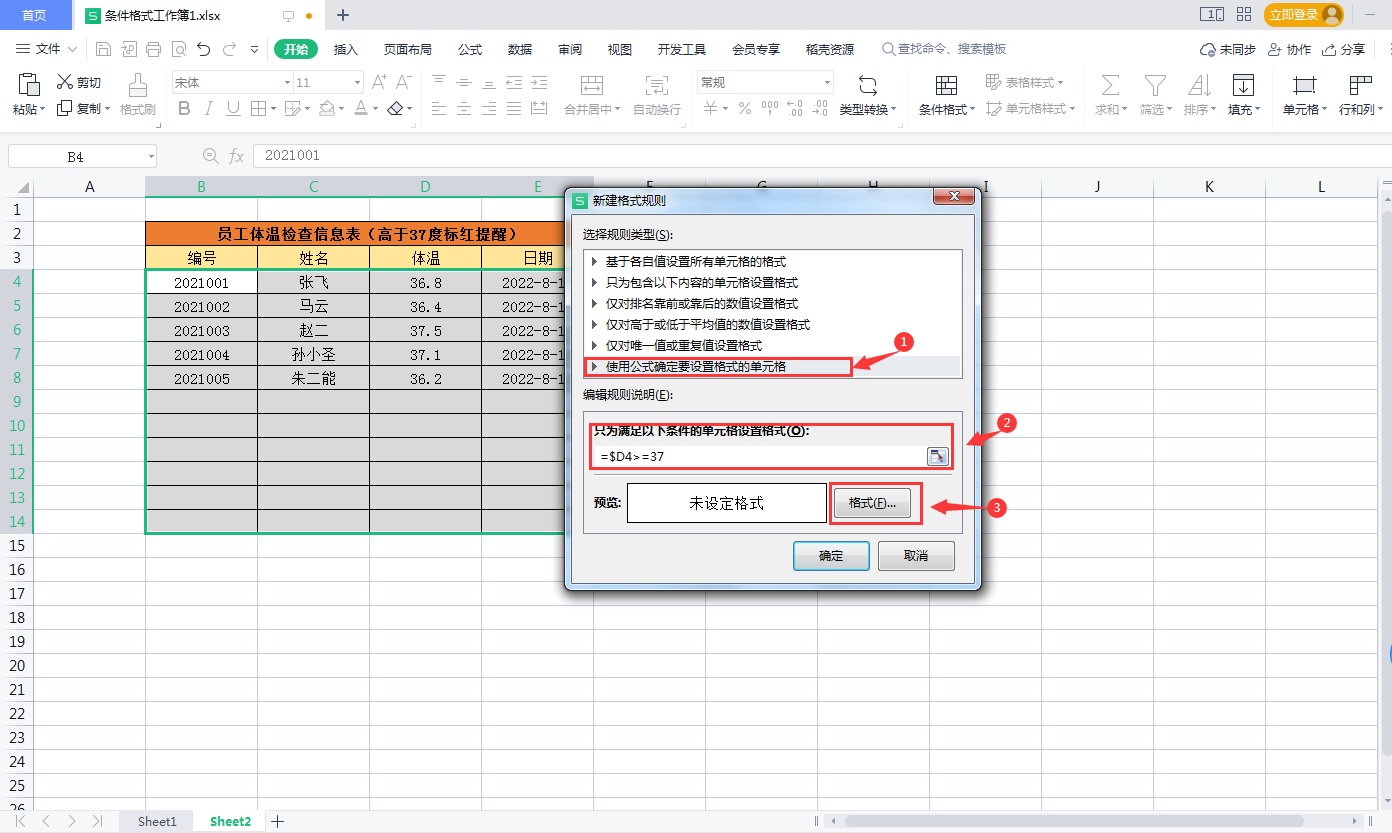
Task: Open the Conditional Format (条件格式) icon
Action: 946,85
